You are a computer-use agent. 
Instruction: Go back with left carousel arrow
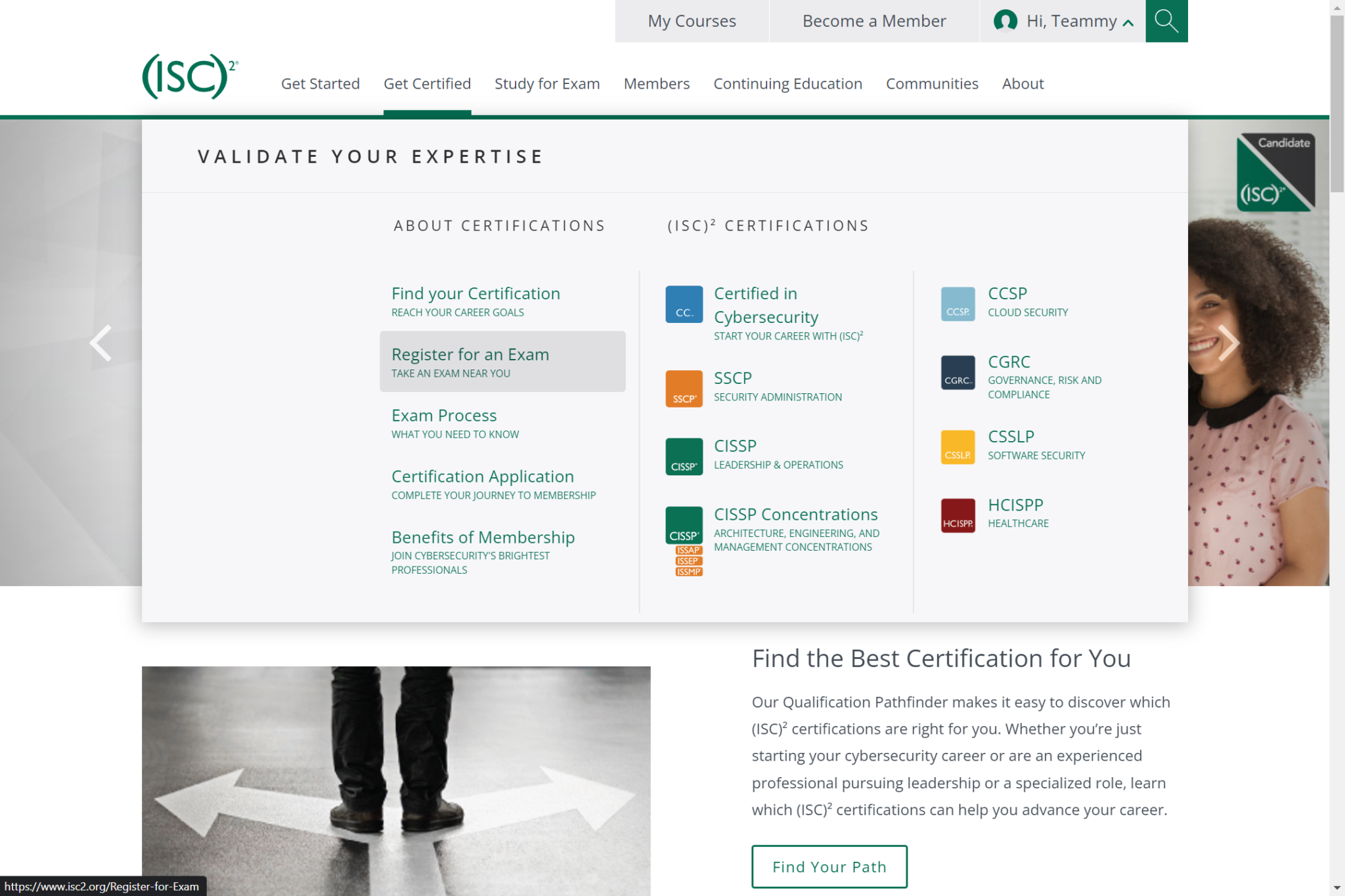[x=100, y=343]
